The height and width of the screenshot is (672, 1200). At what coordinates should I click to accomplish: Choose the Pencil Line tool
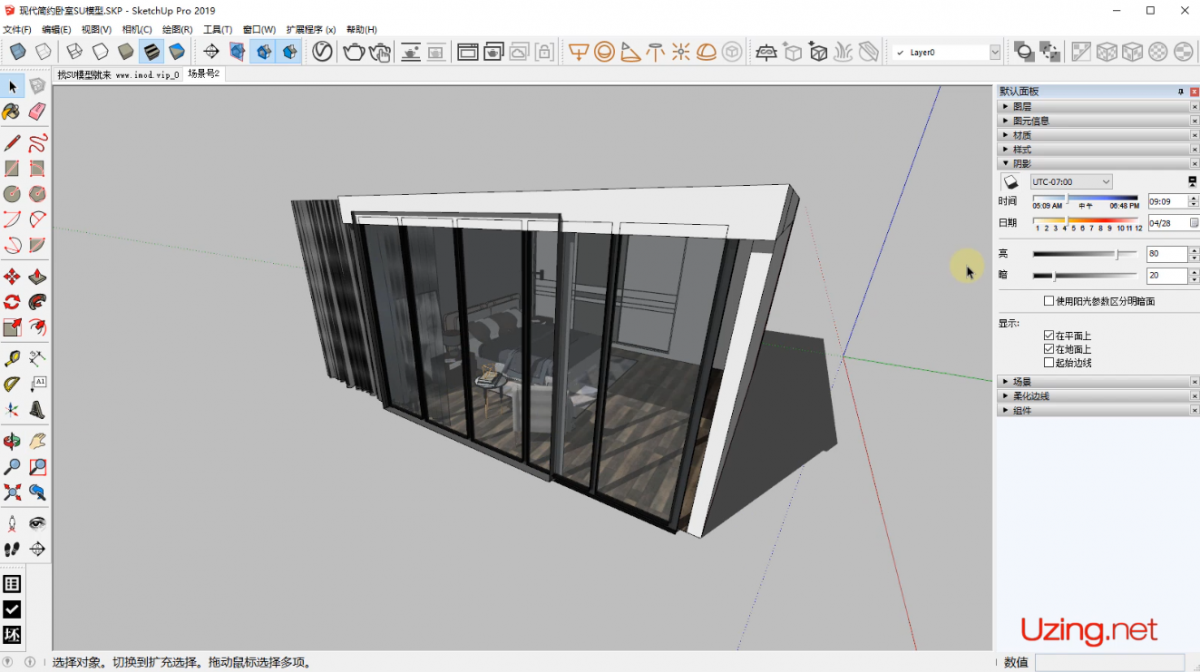point(12,143)
